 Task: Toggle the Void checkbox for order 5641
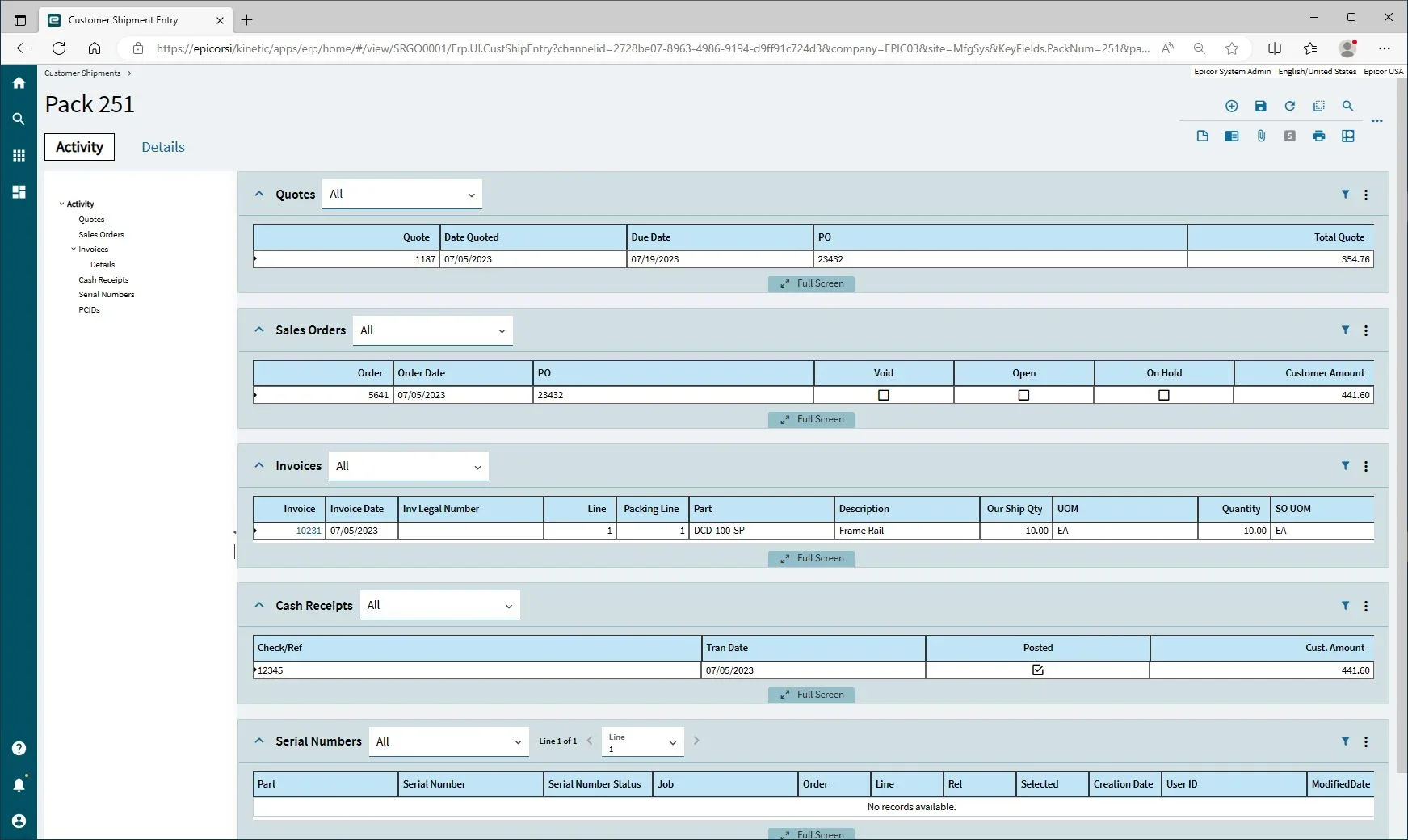point(883,396)
